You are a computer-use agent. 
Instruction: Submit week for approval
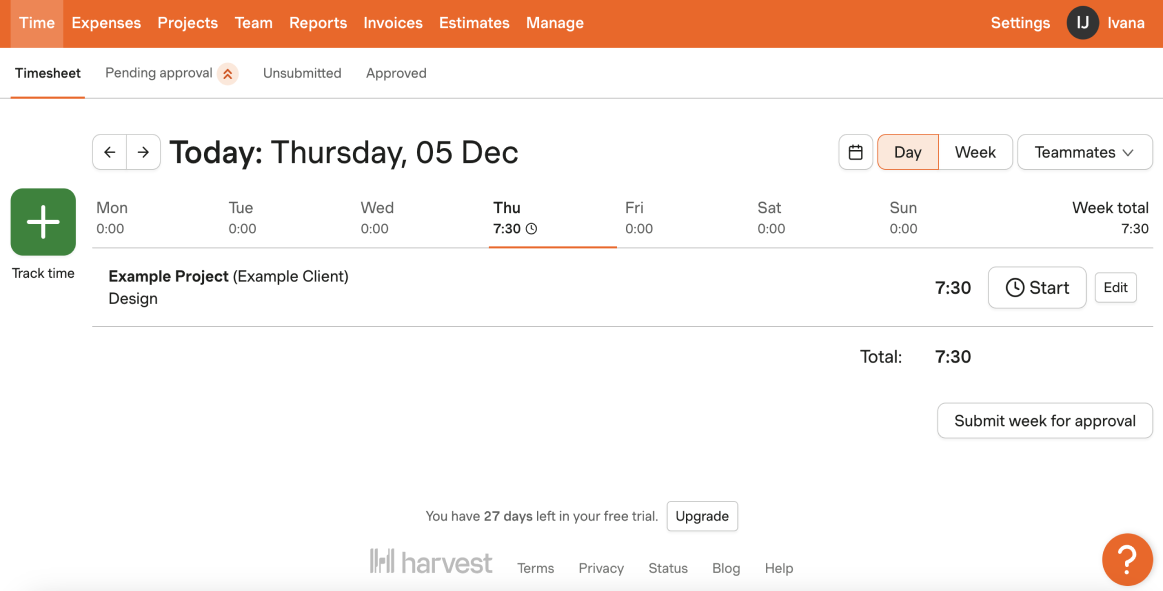pyautogui.click(x=1045, y=420)
